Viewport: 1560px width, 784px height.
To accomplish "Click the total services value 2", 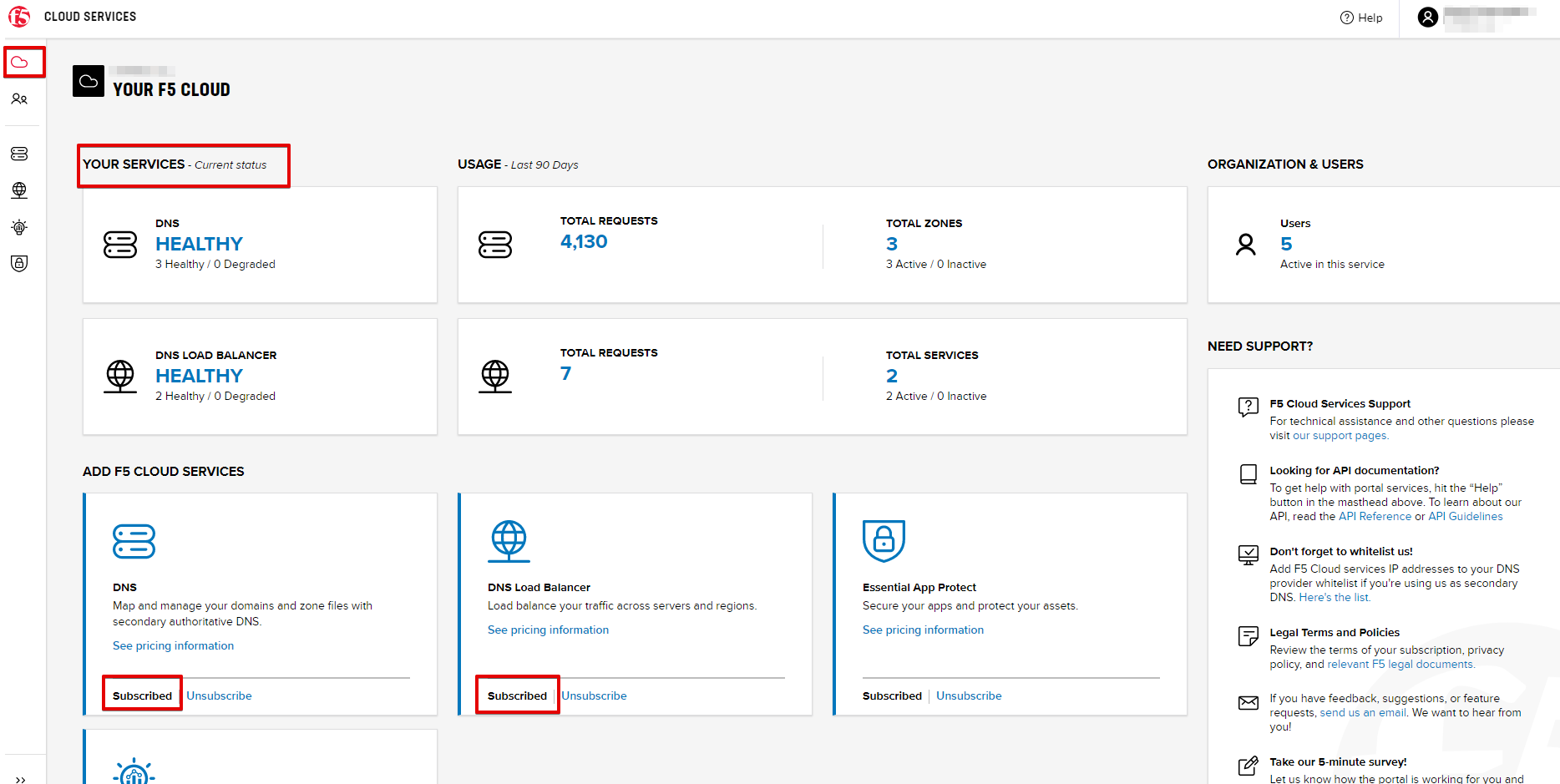I will tap(892, 376).
